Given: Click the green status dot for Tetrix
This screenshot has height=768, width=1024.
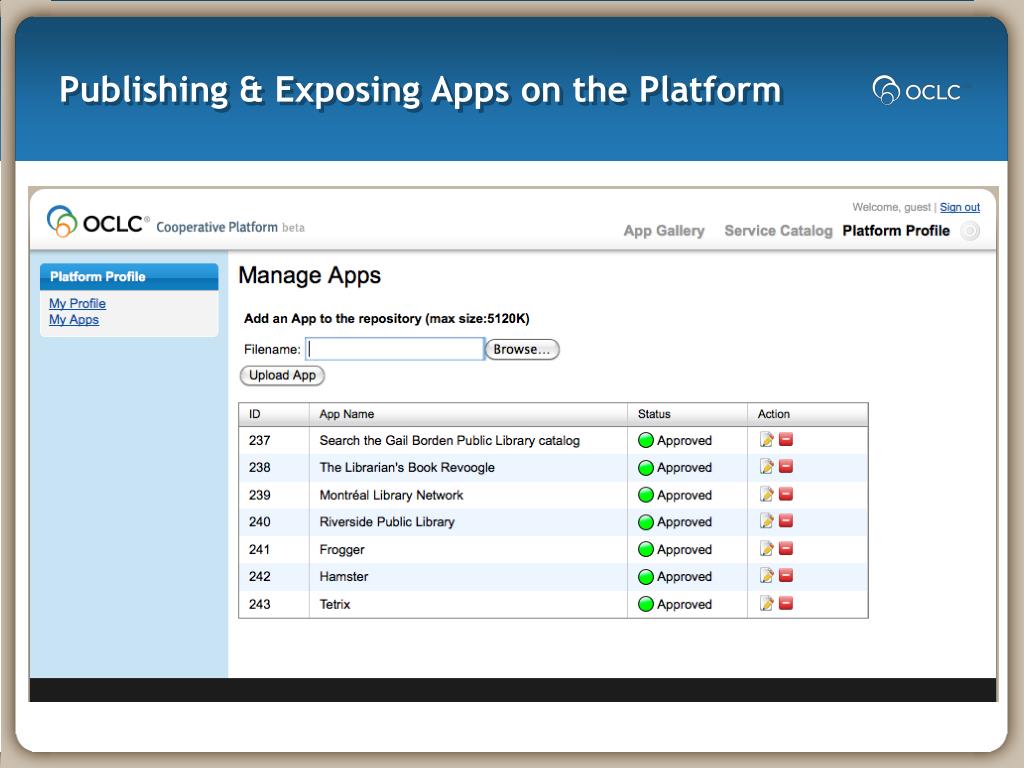Looking at the screenshot, I should 646,604.
